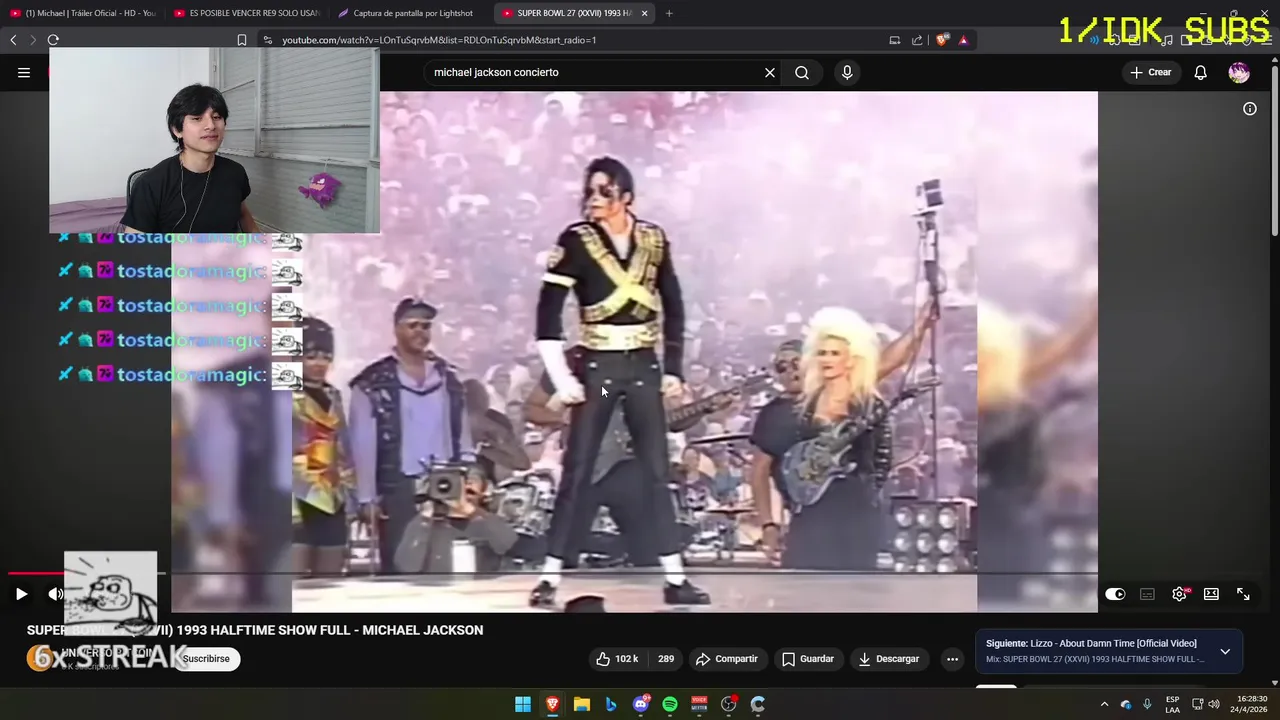Seek along the video progress bar
Image resolution: width=1280 pixels, height=720 pixels.
point(636,574)
